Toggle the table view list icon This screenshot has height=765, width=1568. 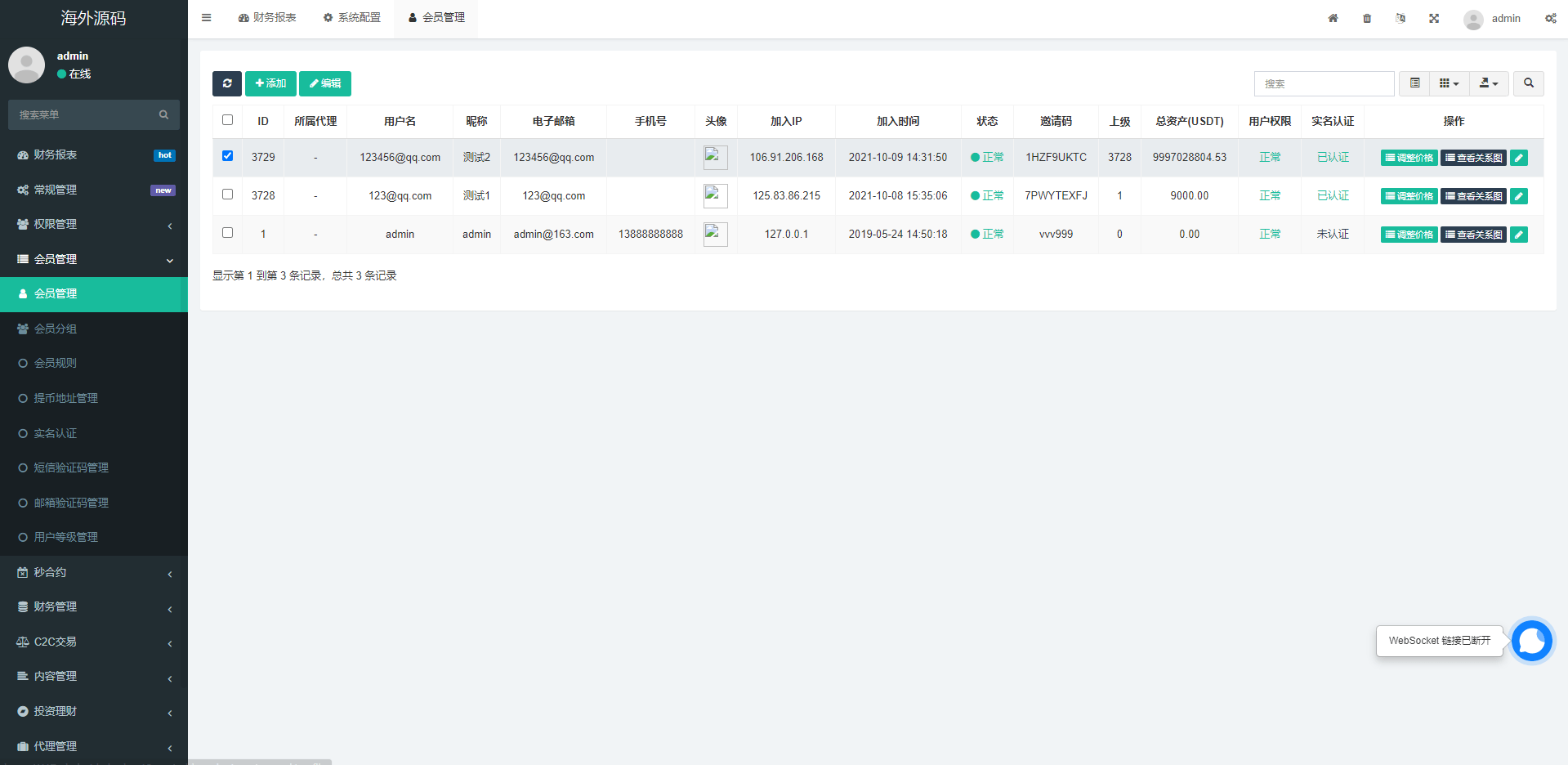click(1414, 83)
